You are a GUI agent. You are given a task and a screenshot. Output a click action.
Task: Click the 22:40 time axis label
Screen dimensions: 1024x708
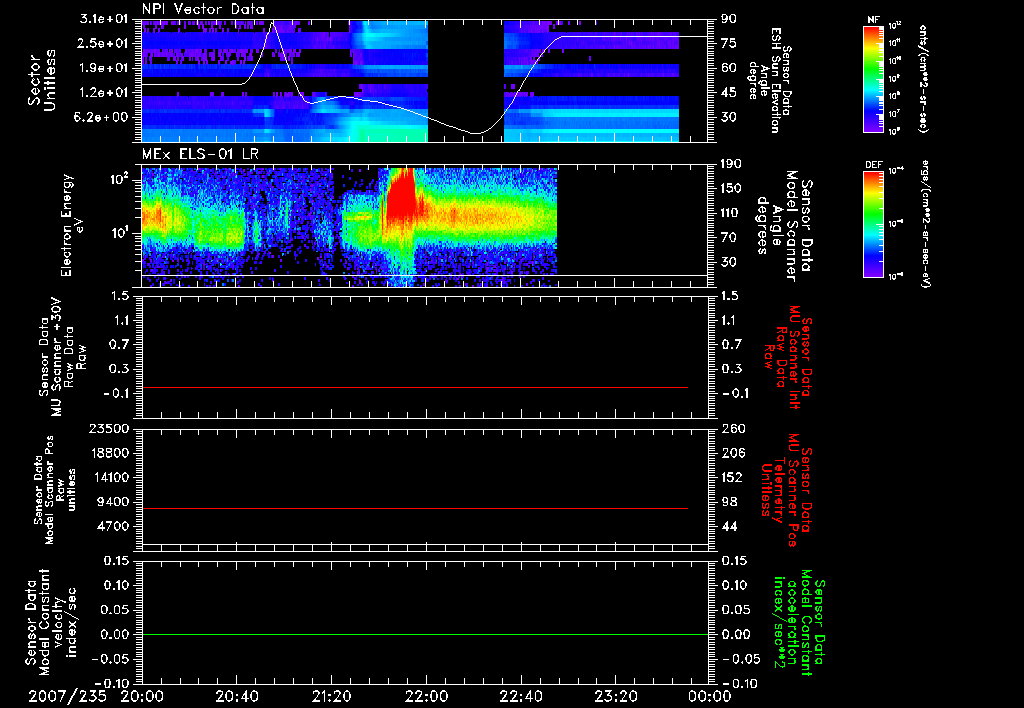(522, 696)
